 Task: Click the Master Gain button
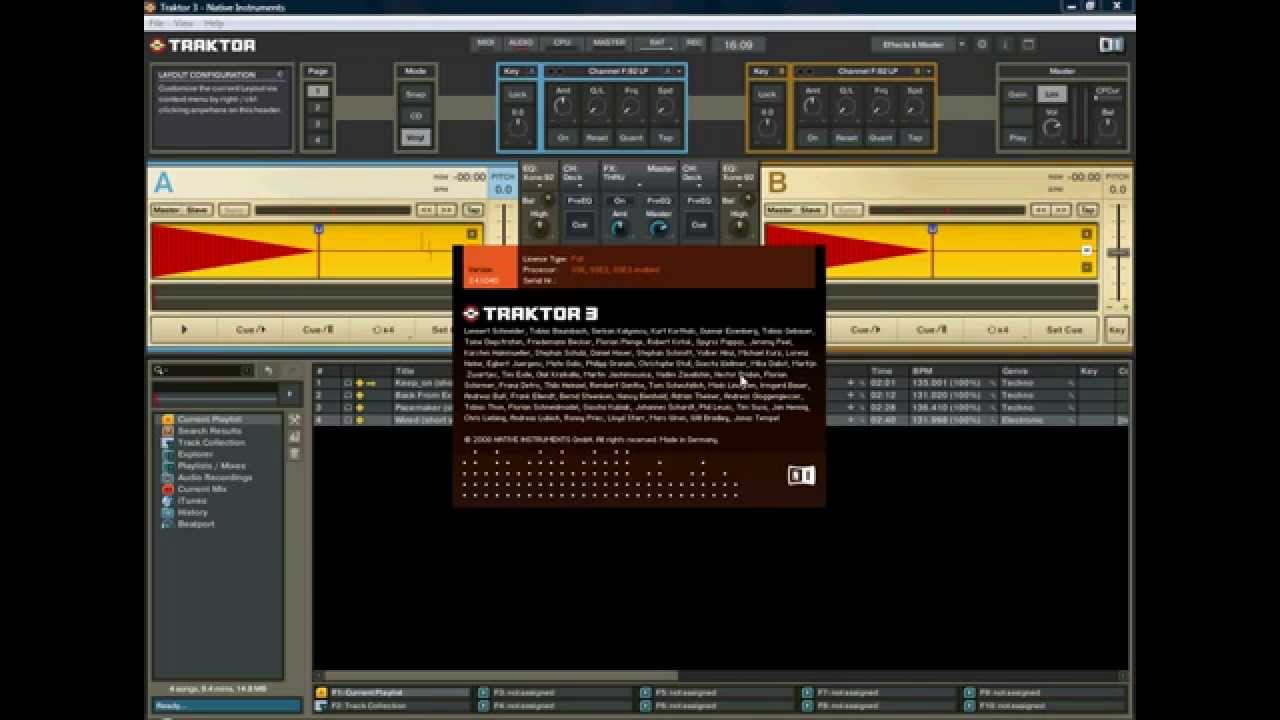tap(1017, 94)
